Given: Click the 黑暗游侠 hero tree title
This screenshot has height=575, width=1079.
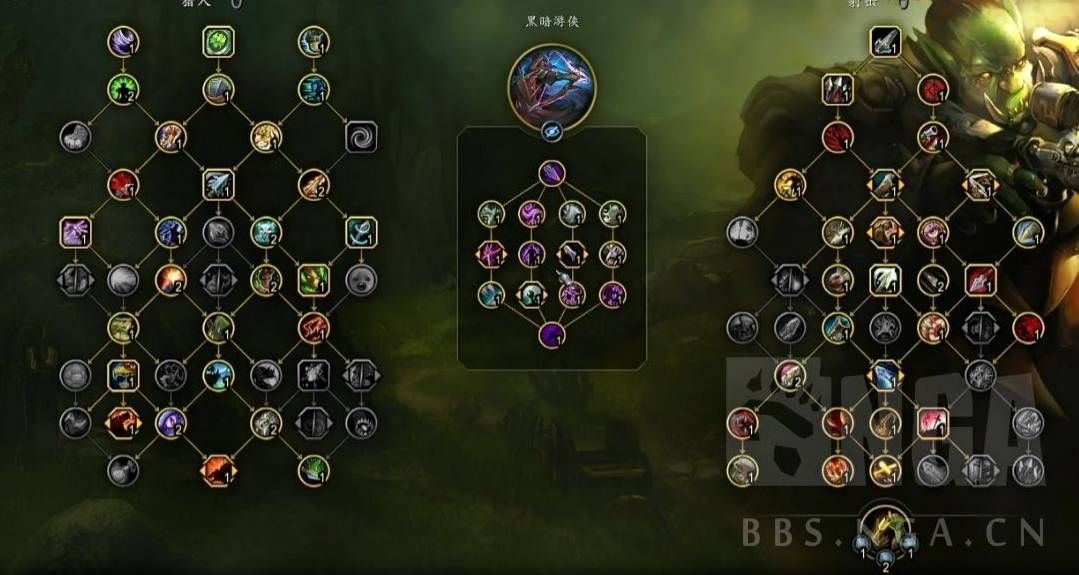Looking at the screenshot, I should tap(553, 22).
